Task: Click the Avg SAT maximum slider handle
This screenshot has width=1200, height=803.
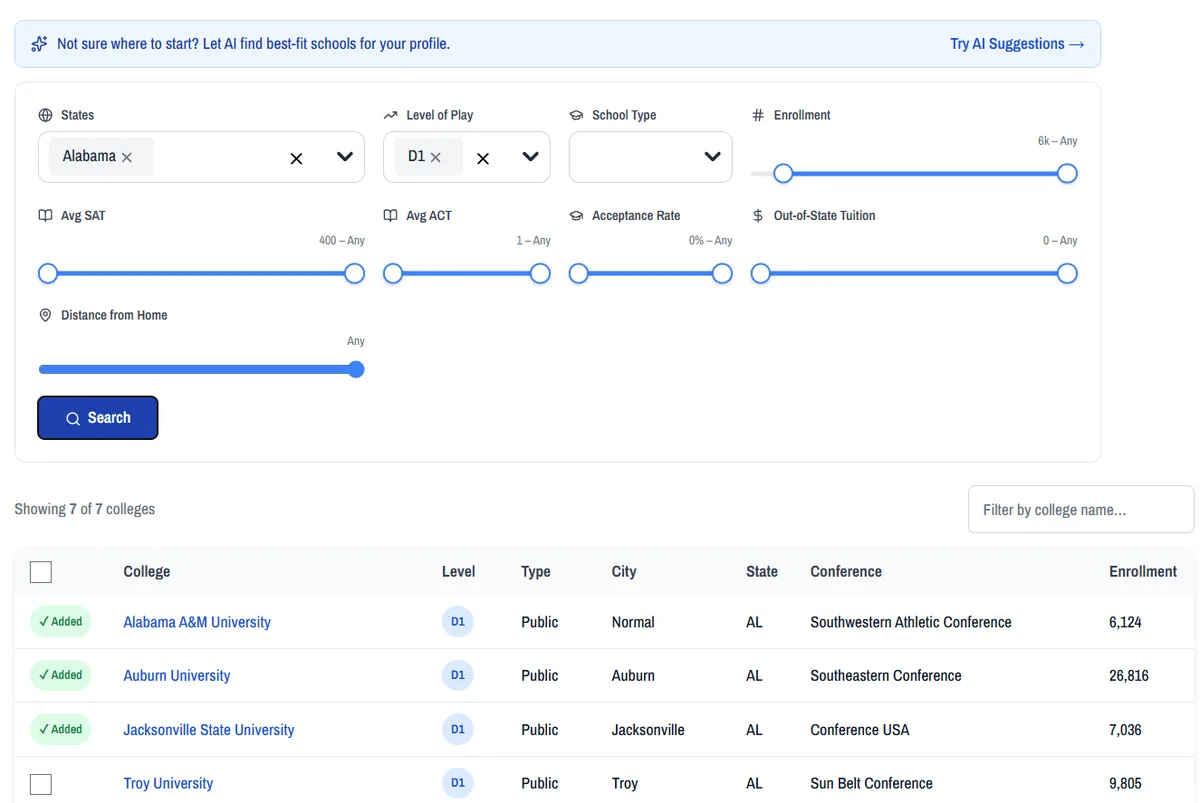Action: coord(354,274)
